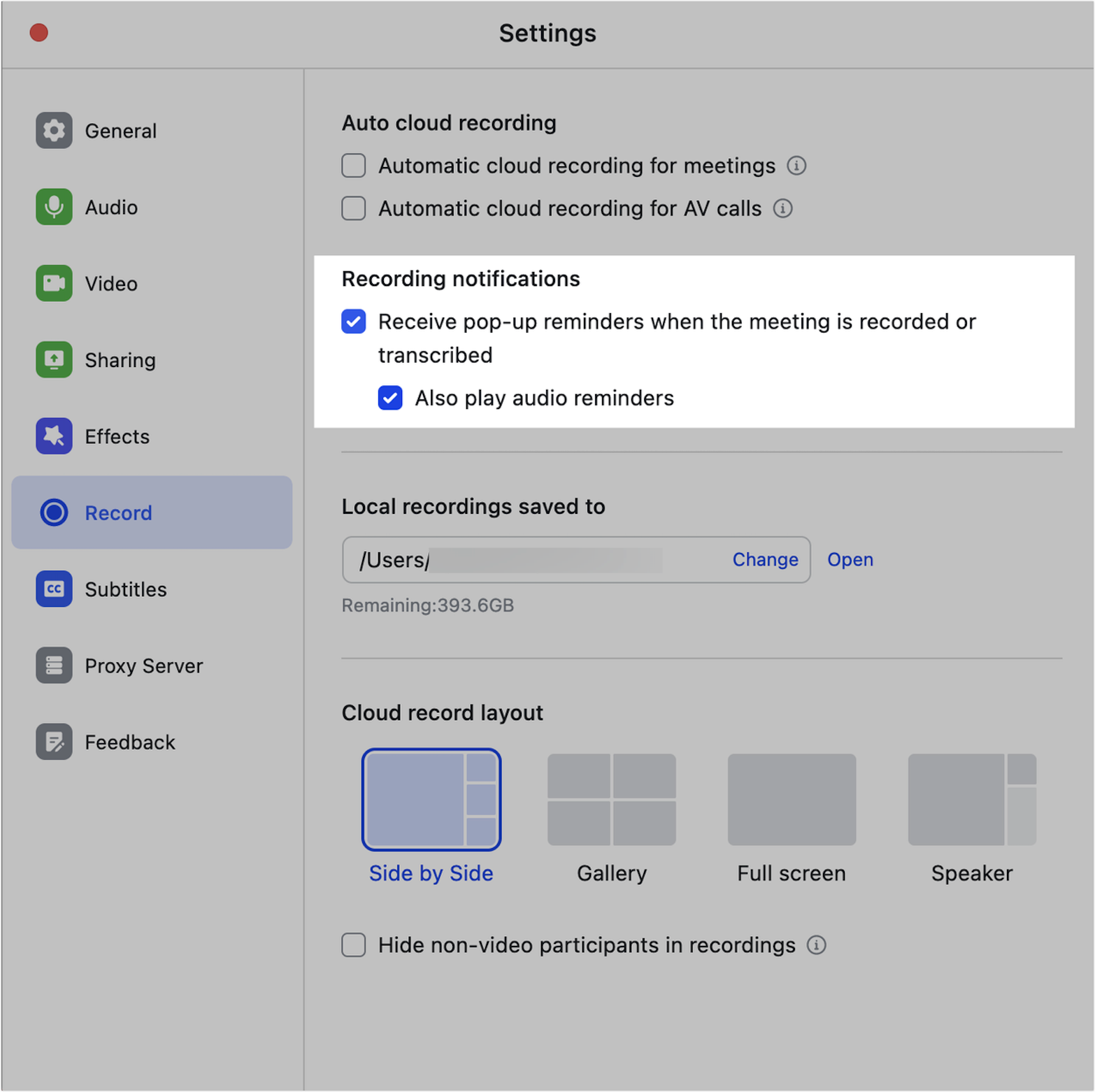
Task: Click the Effects sparkle icon
Action: [x=54, y=436]
